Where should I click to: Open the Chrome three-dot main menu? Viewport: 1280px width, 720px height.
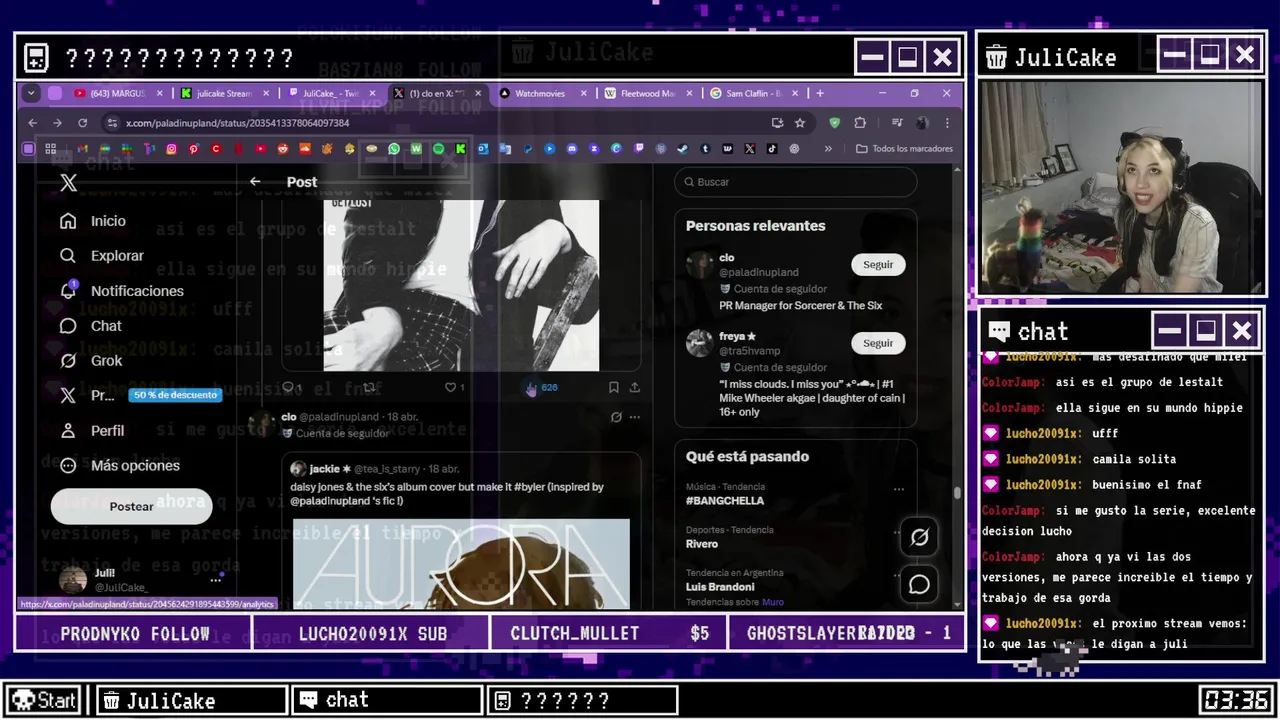(x=947, y=123)
